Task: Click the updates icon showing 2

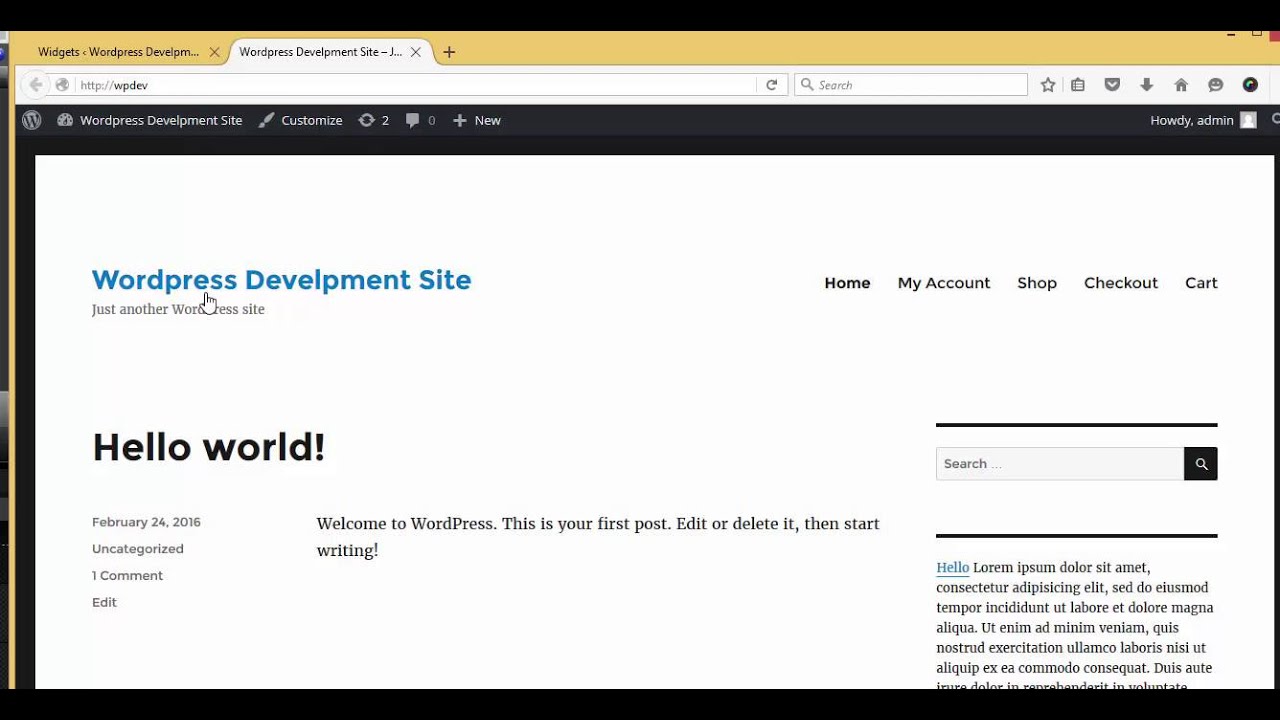Action: click(x=374, y=120)
